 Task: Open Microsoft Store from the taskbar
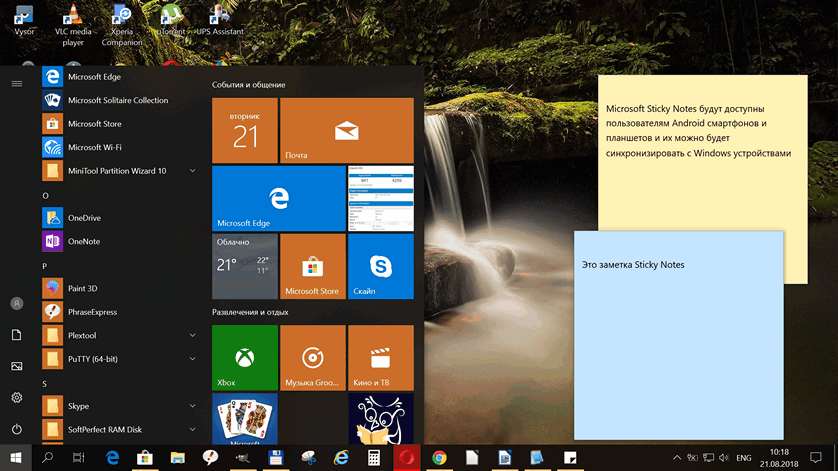tap(145, 458)
